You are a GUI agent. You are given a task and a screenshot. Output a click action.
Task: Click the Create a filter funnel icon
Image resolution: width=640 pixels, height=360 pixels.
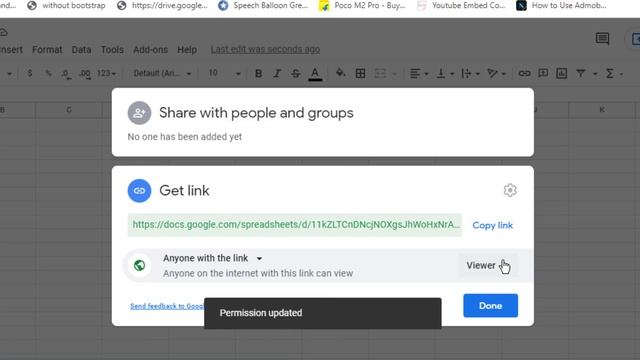[x=581, y=73]
